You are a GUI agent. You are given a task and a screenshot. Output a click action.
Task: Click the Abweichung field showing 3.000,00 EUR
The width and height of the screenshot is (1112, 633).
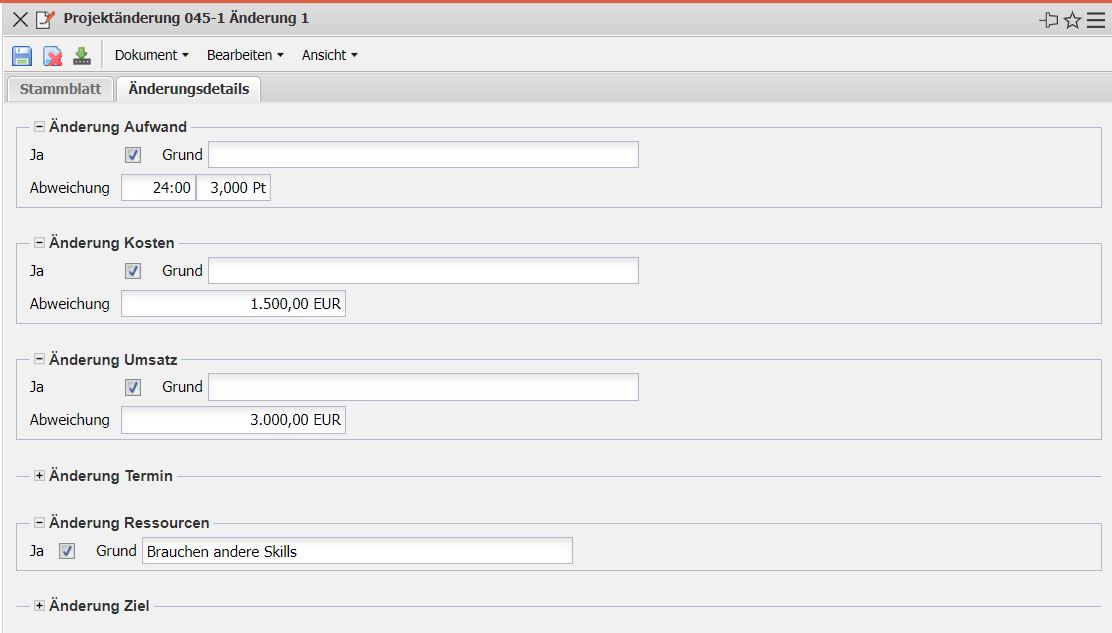[x=233, y=420]
